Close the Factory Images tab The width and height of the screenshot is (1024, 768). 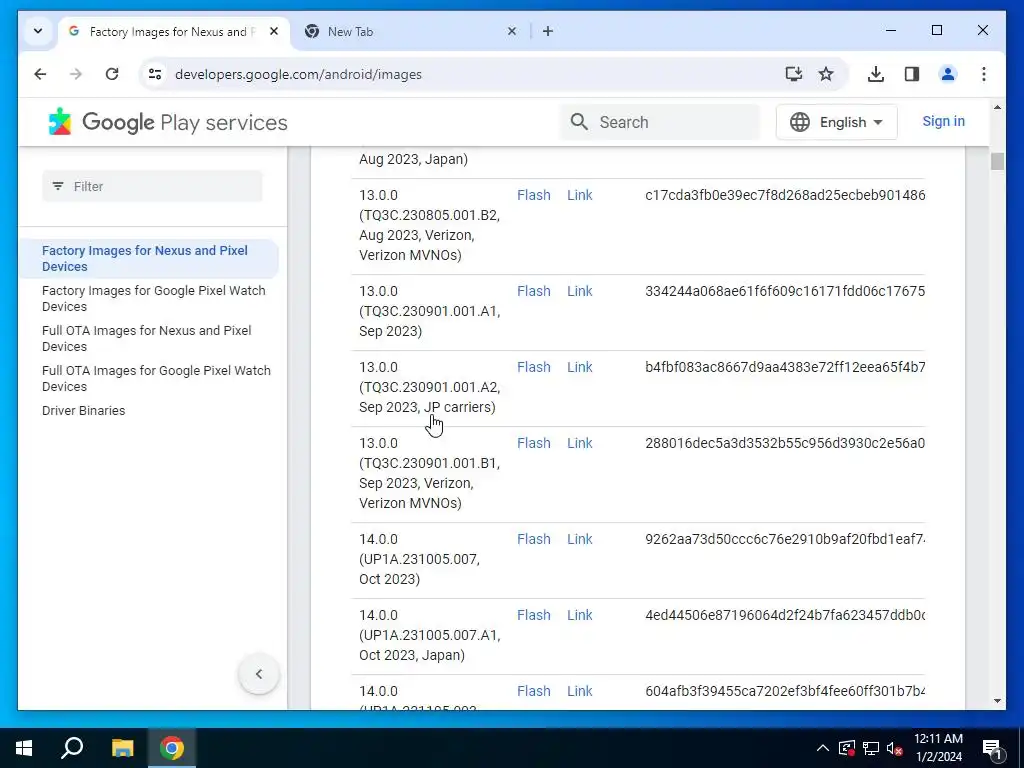click(x=274, y=31)
